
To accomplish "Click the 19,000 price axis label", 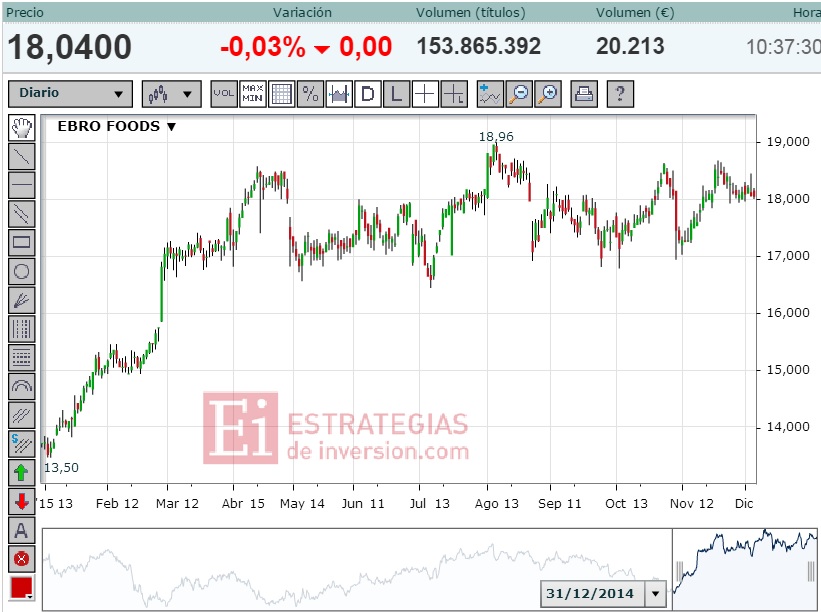I will (x=788, y=142).
